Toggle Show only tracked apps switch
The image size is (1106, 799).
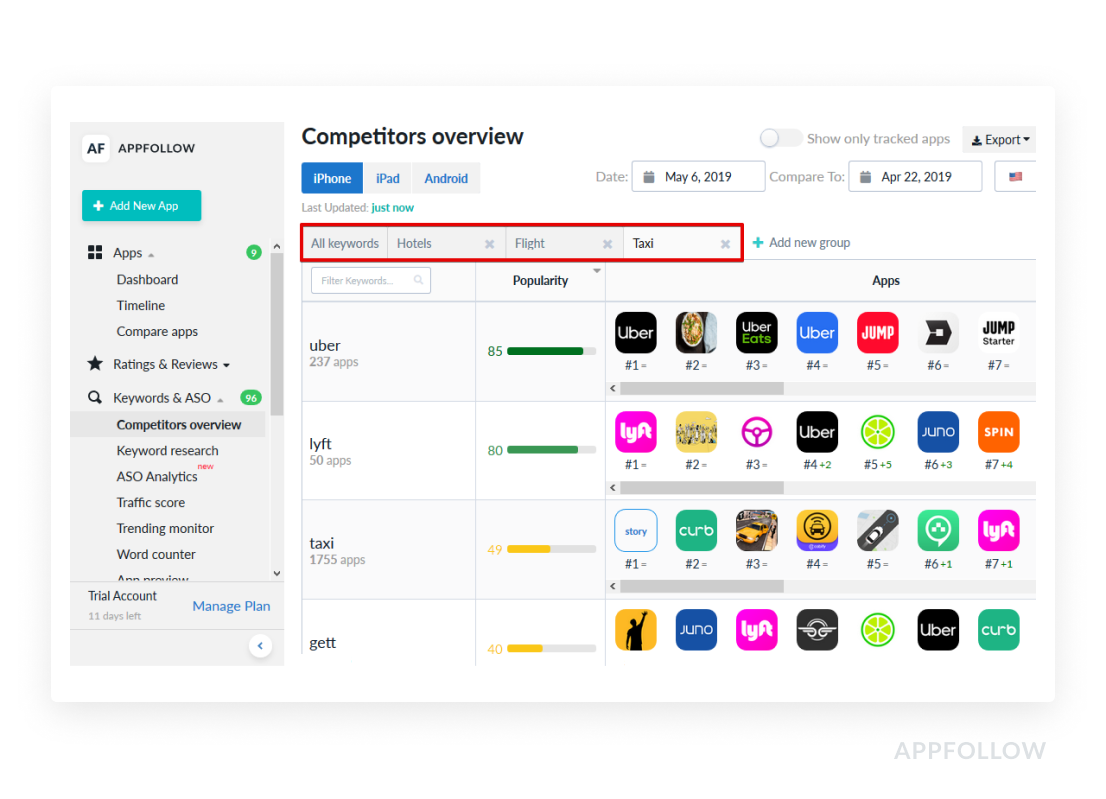coord(781,139)
